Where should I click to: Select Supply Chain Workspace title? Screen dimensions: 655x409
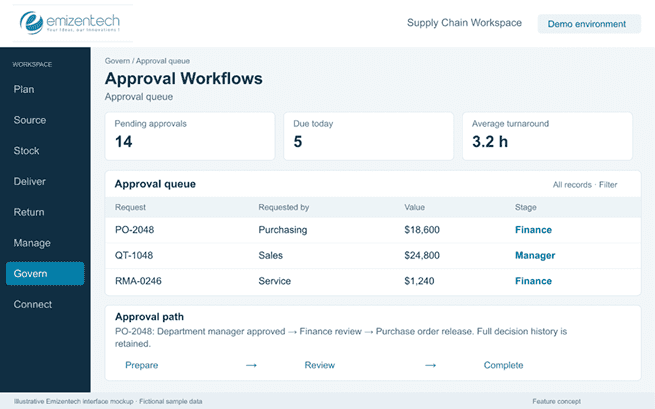coord(464,23)
